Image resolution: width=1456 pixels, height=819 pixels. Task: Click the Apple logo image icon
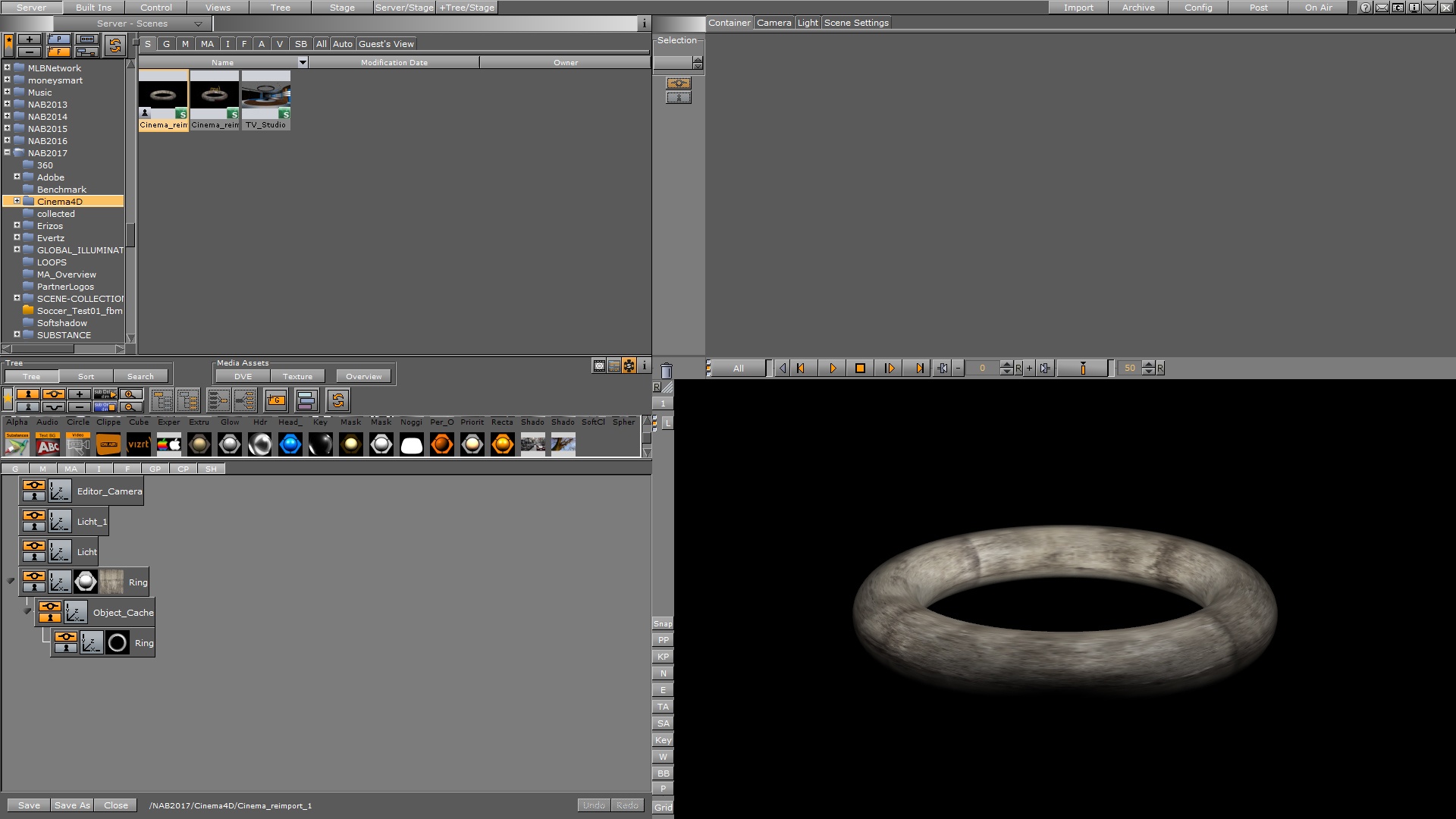point(169,444)
